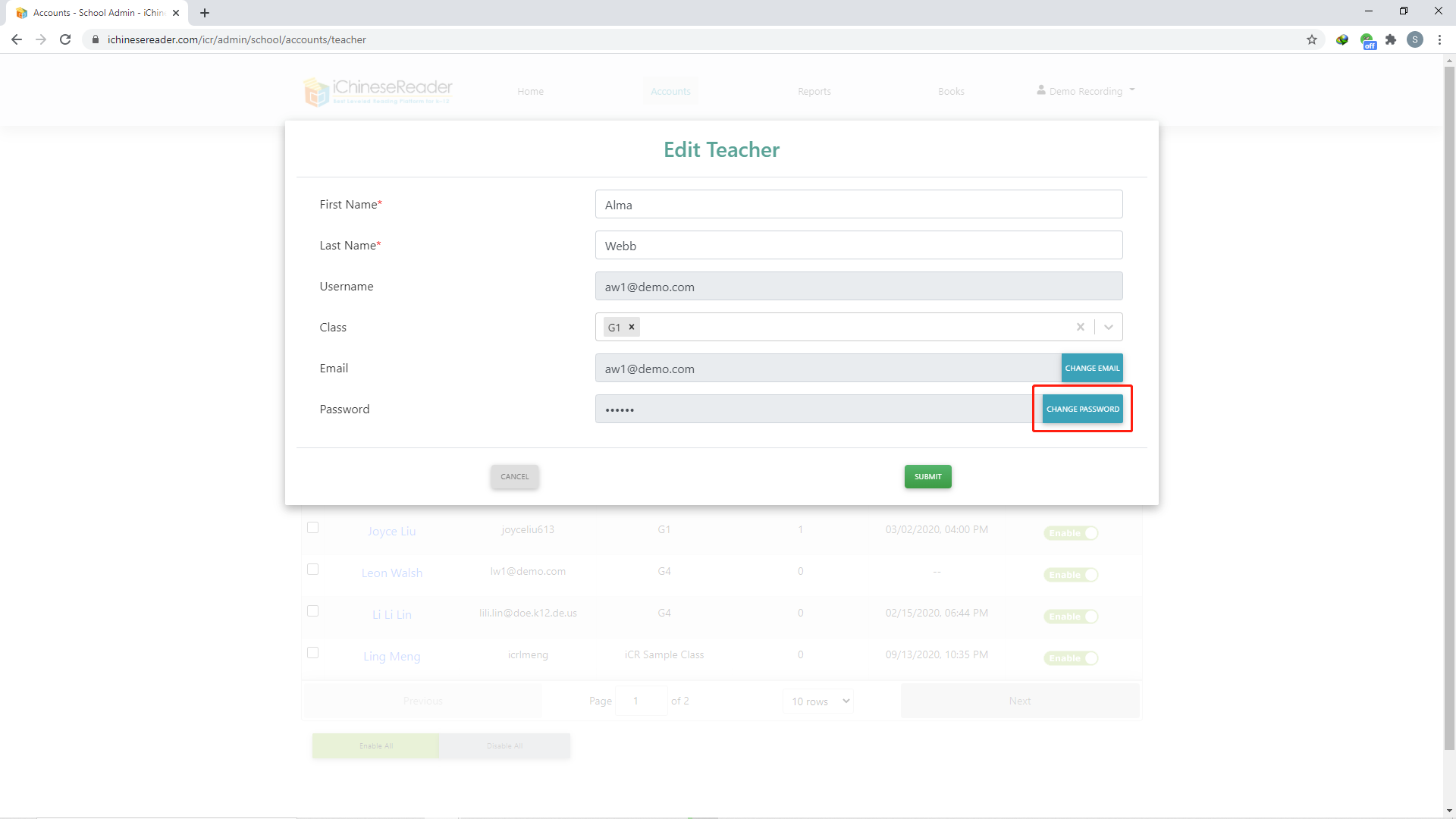The width and height of the screenshot is (1456, 819).
Task: Toggle the Enable switch for Joyce Liu
Action: 1071,533
